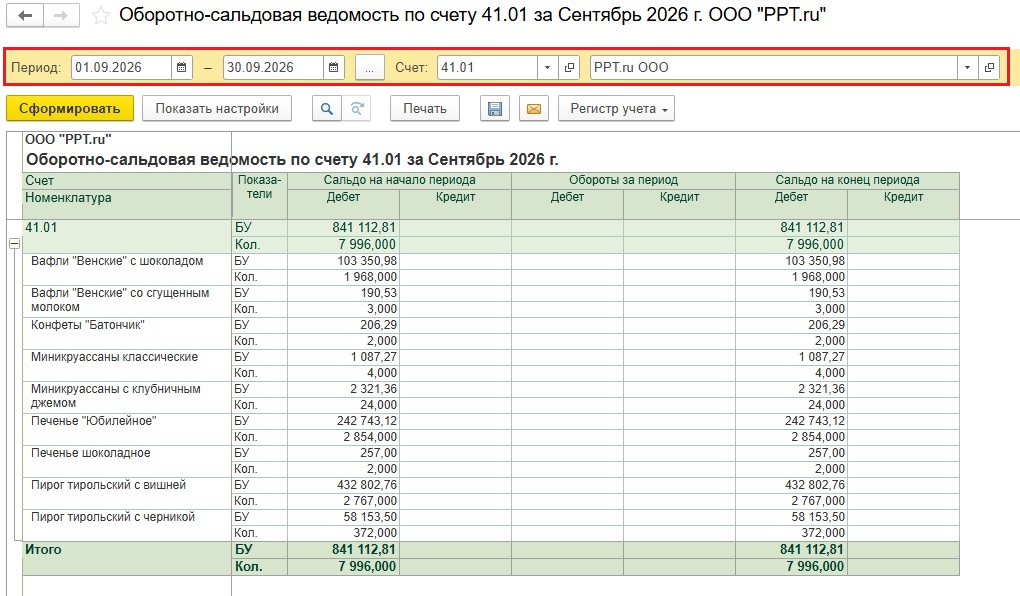Click the Счет field containing 41.01
This screenshot has width=1020, height=596.
(x=487, y=67)
